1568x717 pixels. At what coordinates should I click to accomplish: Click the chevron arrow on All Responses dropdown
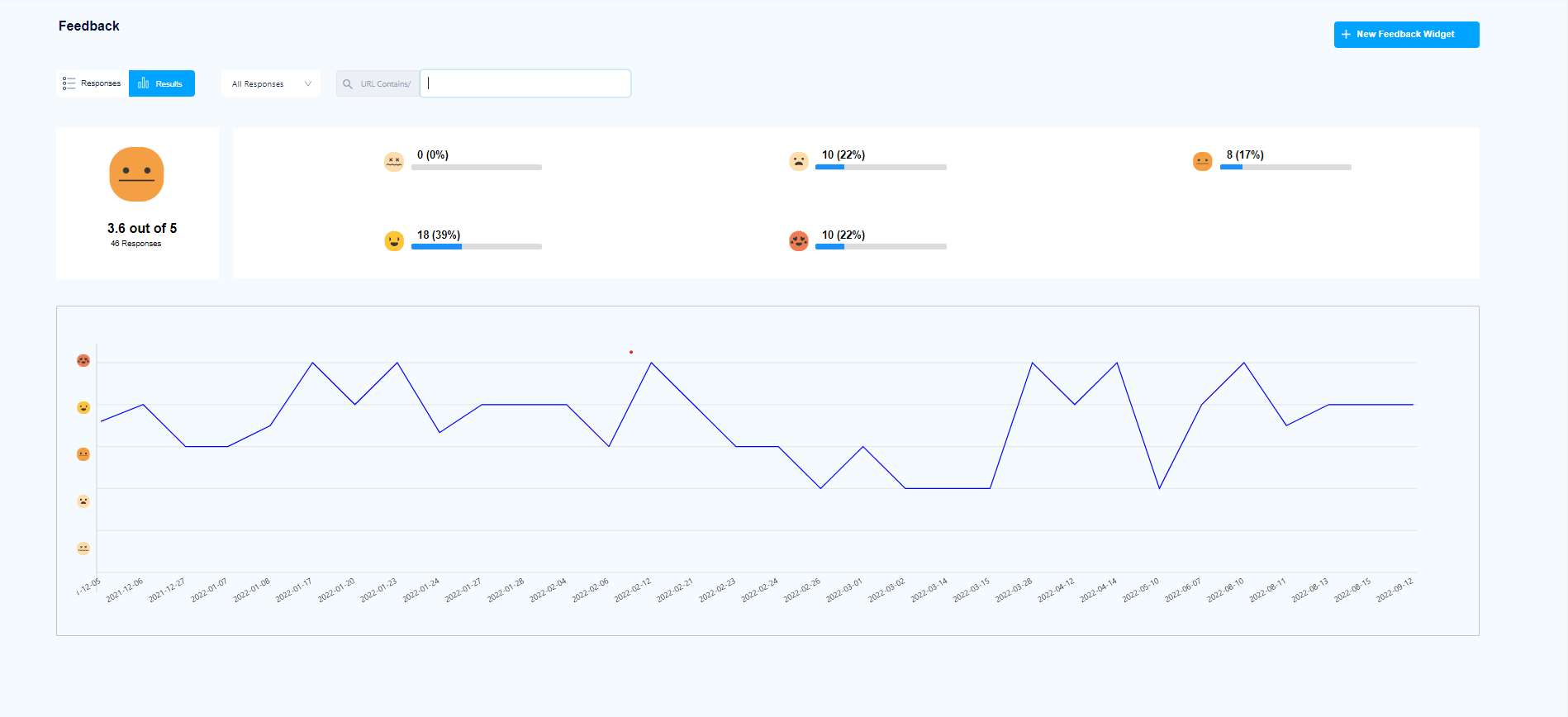308,84
